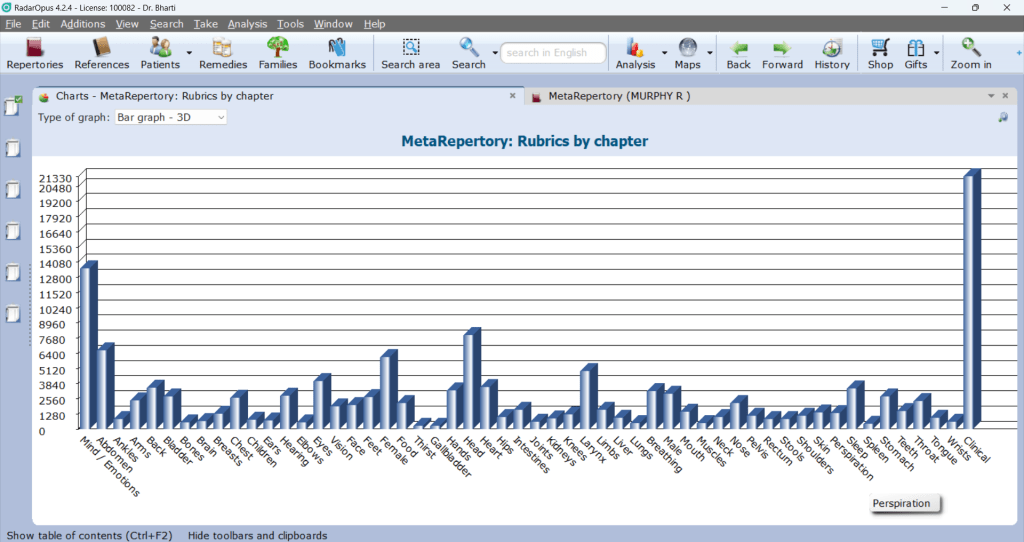The image size is (1024, 542).
Task: Click the 21330 axis value
Action: coord(56,178)
